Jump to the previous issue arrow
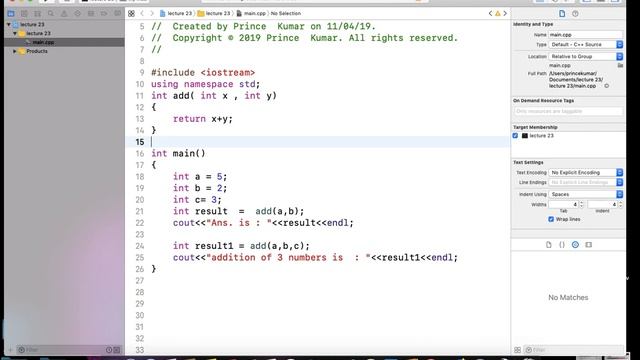Viewport: 640px width, 360px height. point(490,13)
